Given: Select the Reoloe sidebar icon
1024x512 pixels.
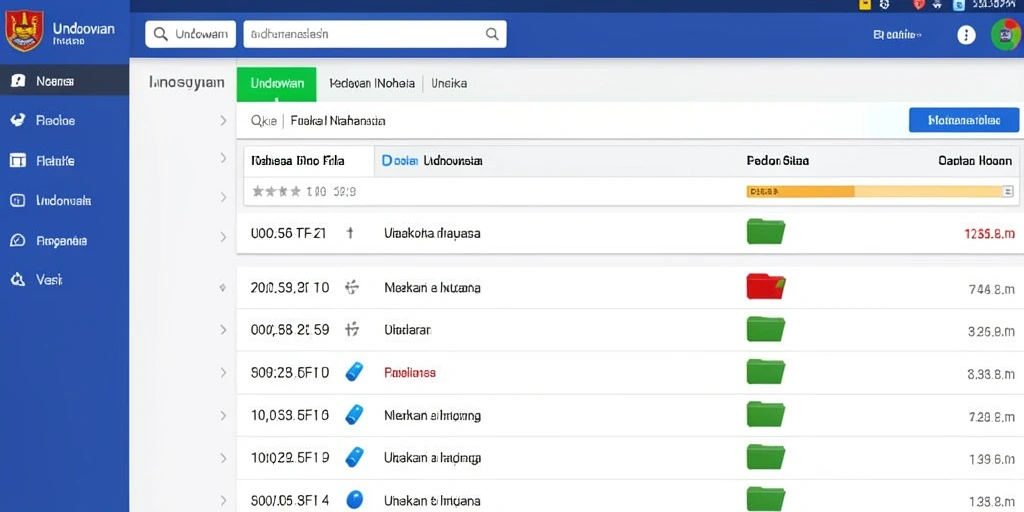Looking at the screenshot, I should tap(18, 120).
